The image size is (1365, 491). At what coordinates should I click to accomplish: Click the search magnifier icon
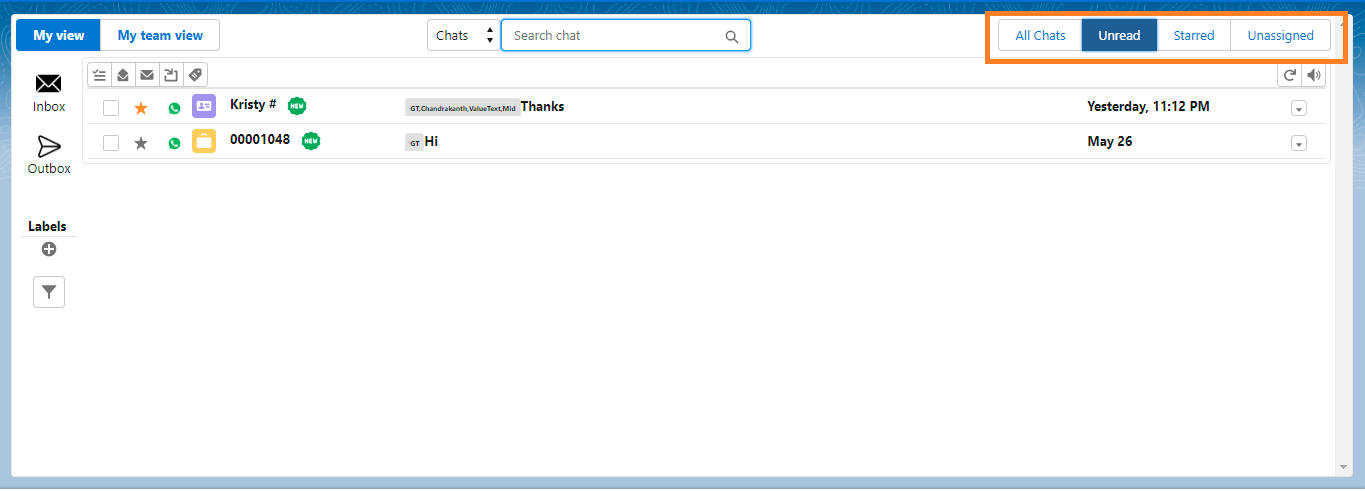[732, 37]
